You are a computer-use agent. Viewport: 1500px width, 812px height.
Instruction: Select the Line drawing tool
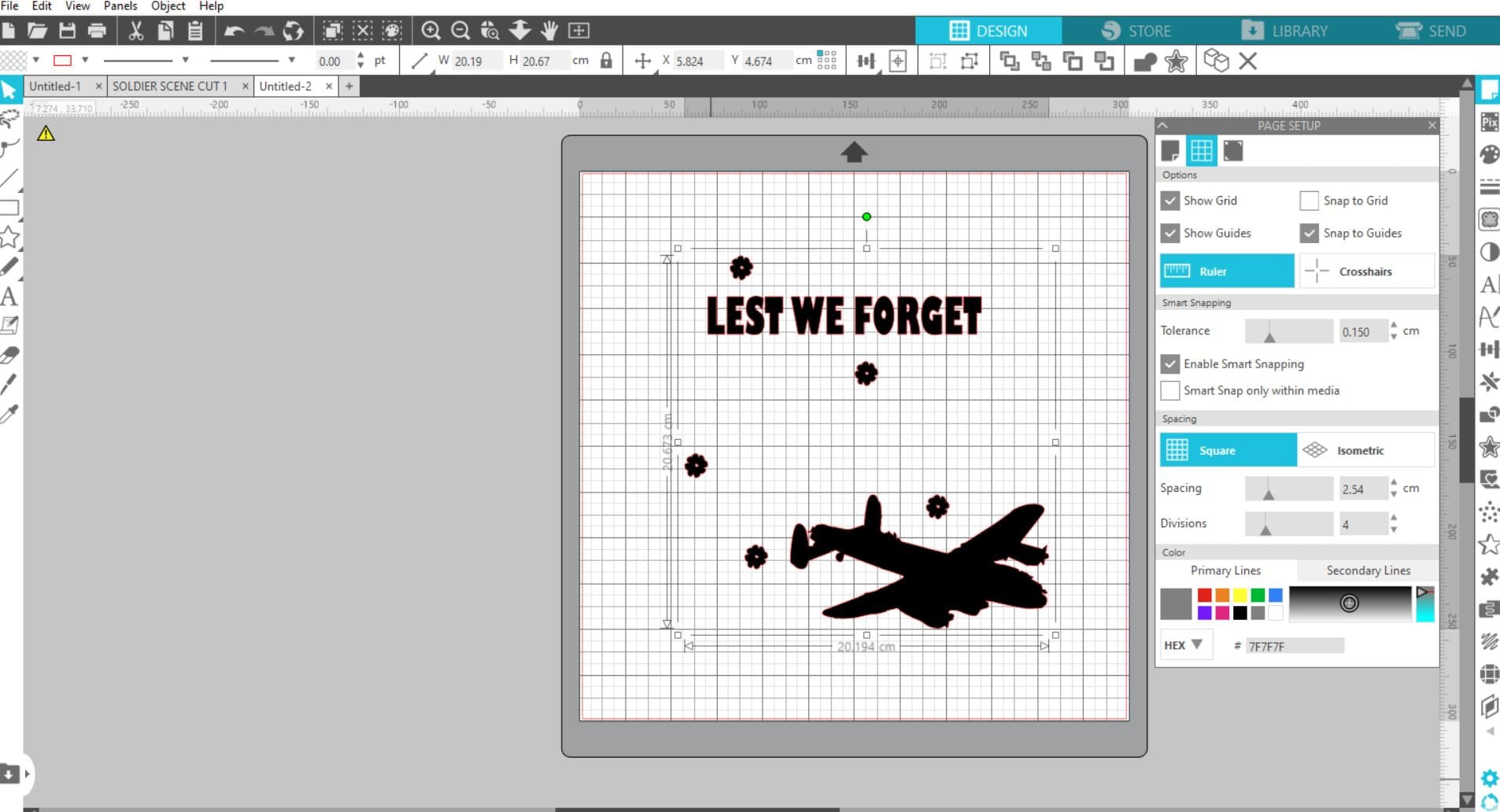tap(9, 178)
